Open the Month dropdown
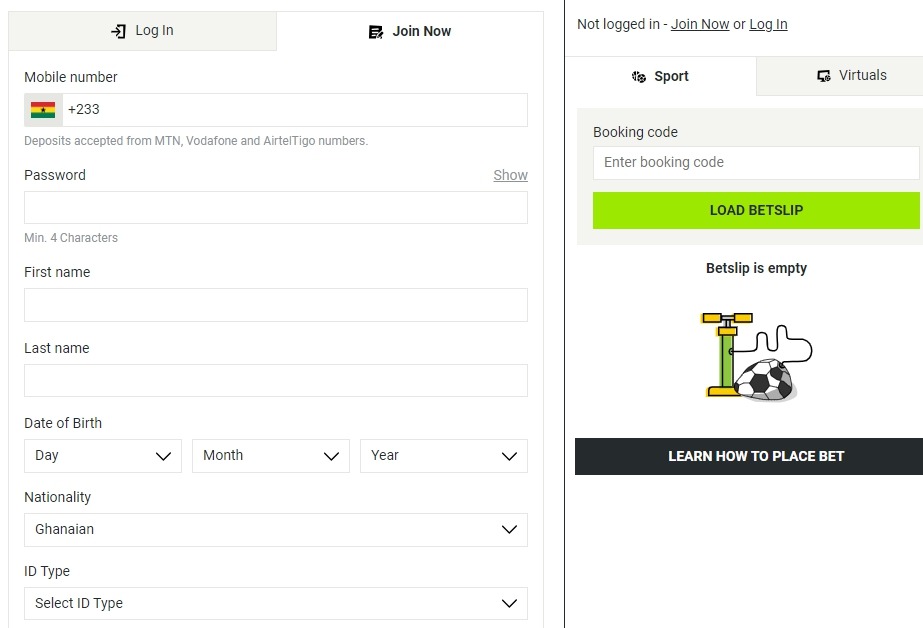The height and width of the screenshot is (628, 923). click(271, 456)
